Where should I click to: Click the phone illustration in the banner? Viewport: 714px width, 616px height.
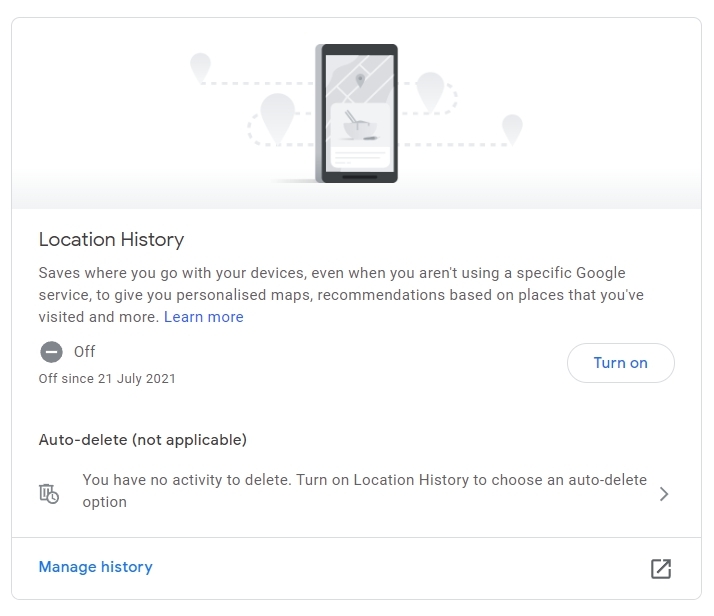tap(357, 113)
